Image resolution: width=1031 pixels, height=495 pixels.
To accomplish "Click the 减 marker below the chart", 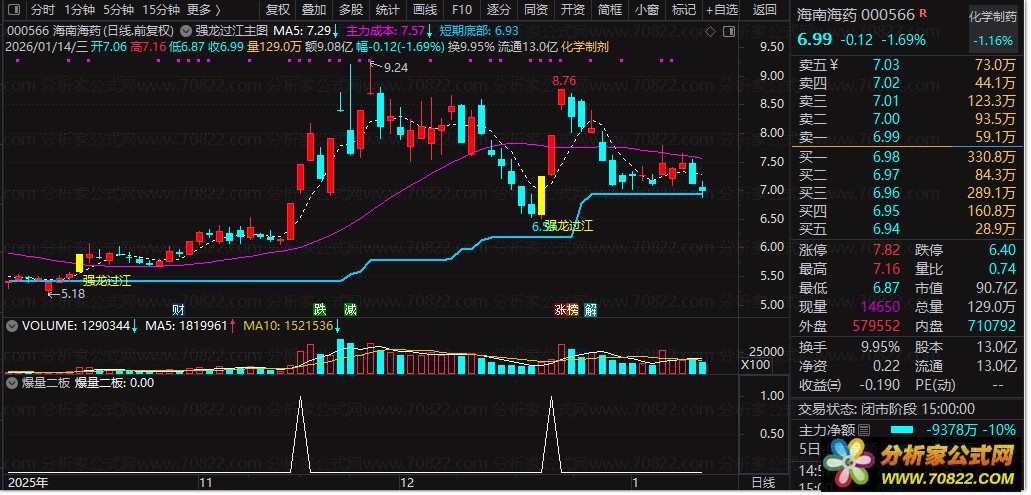I will (349, 309).
